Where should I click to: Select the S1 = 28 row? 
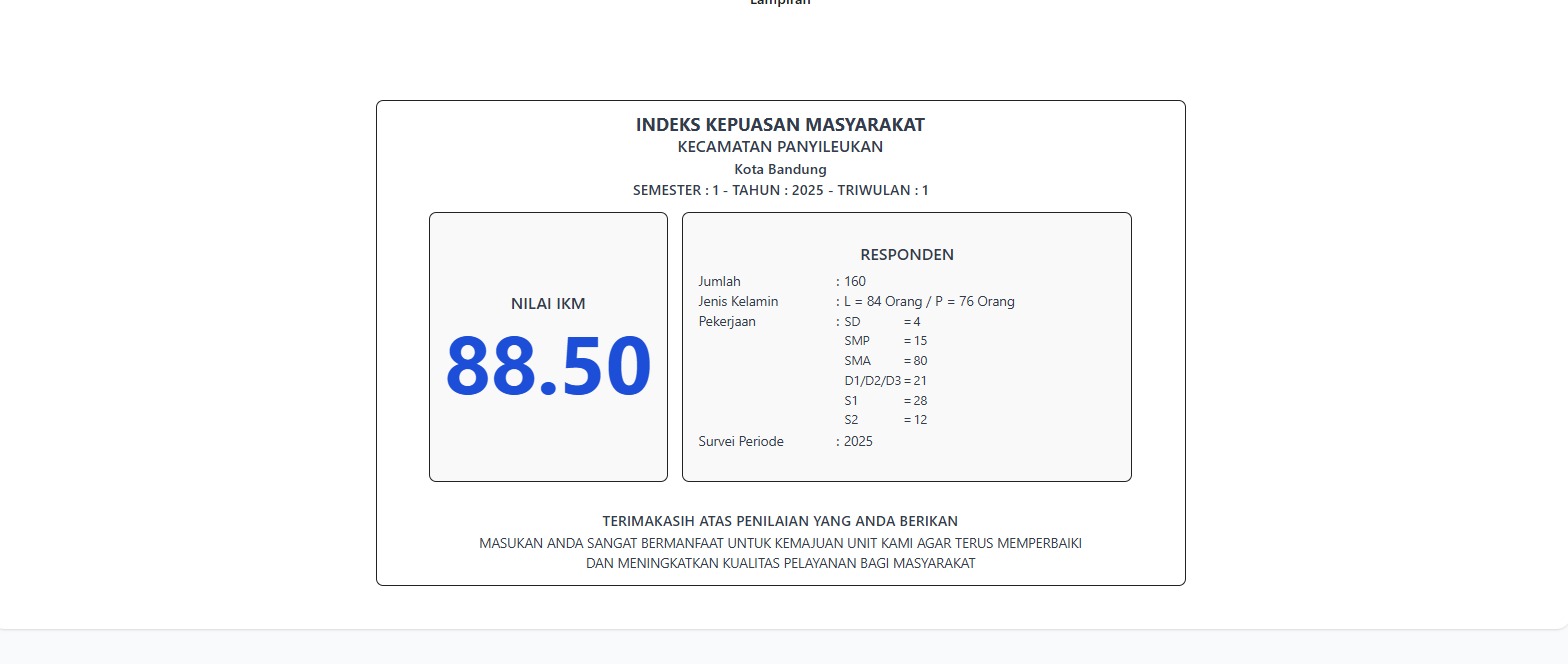[885, 401]
